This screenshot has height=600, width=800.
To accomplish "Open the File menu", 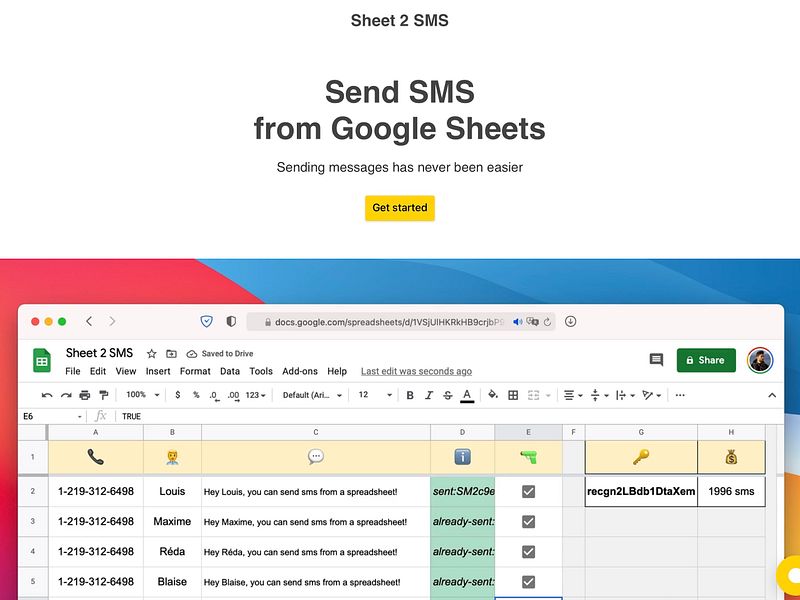I will pyautogui.click(x=72, y=371).
